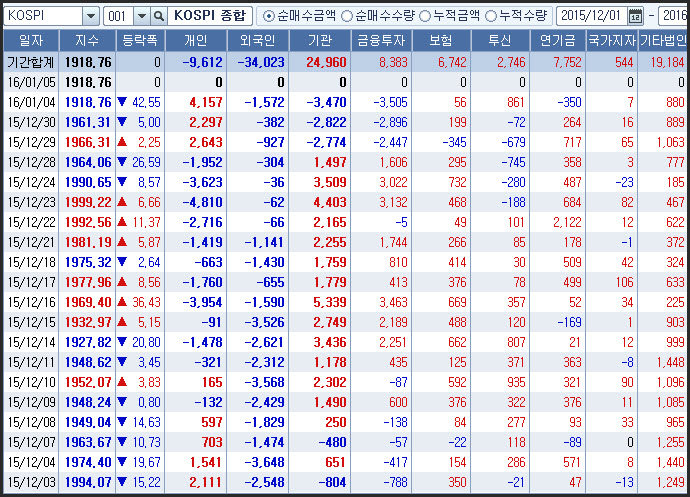Viewport: 690px width, 497px height.
Task: Click the 001 code input field
Action: coord(119,16)
